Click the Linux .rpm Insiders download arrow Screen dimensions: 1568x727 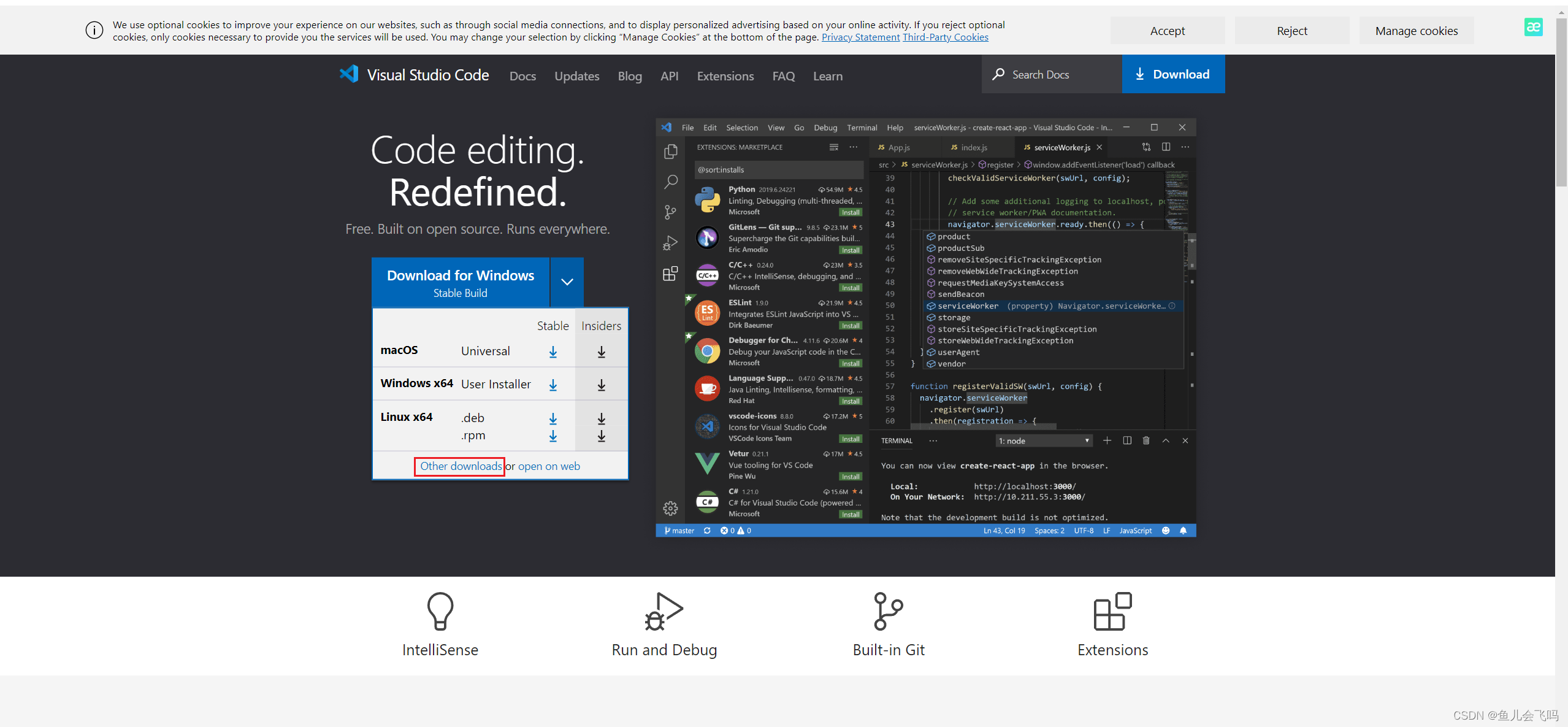pyautogui.click(x=601, y=436)
